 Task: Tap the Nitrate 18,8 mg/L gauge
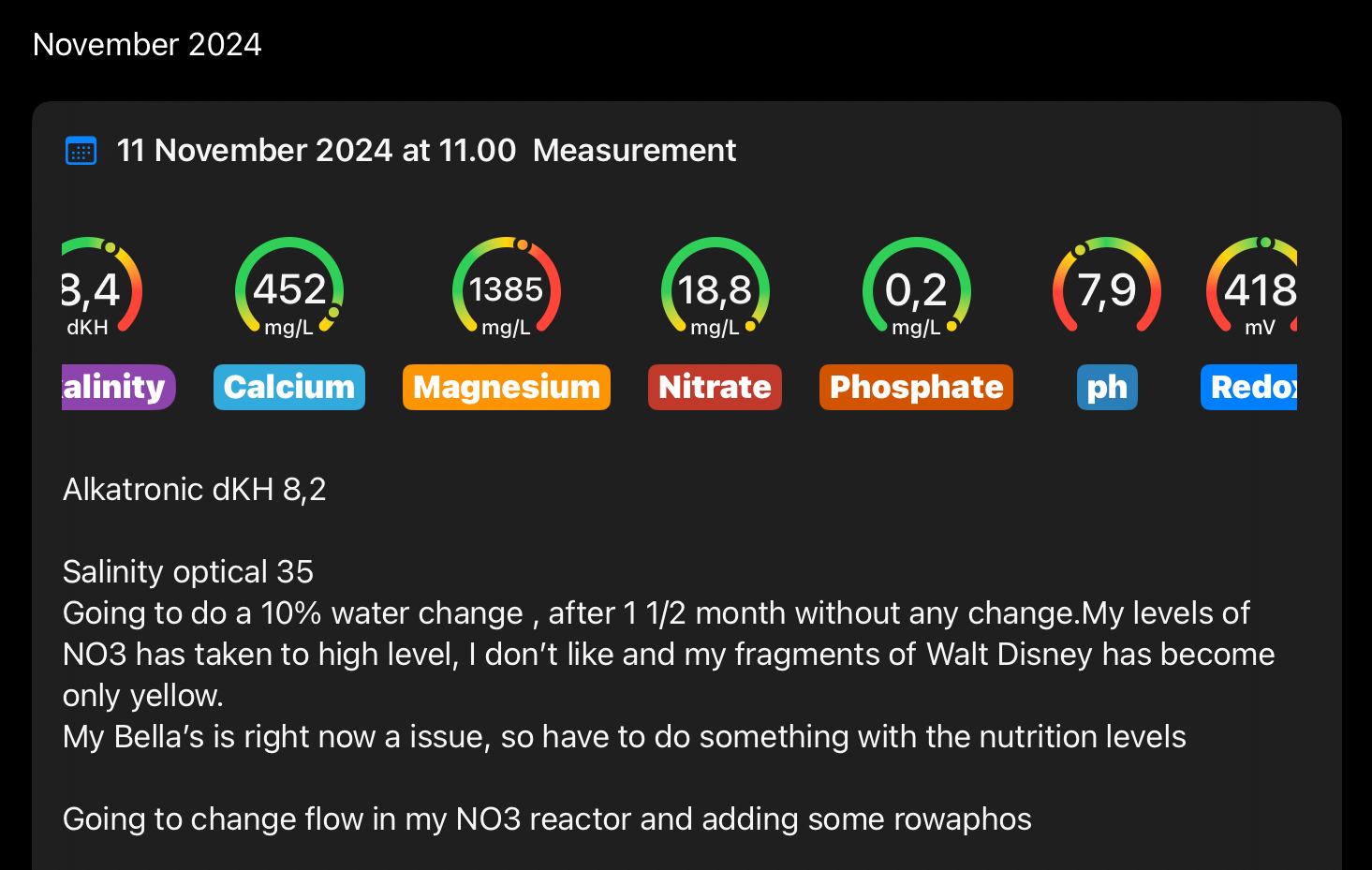click(715, 288)
